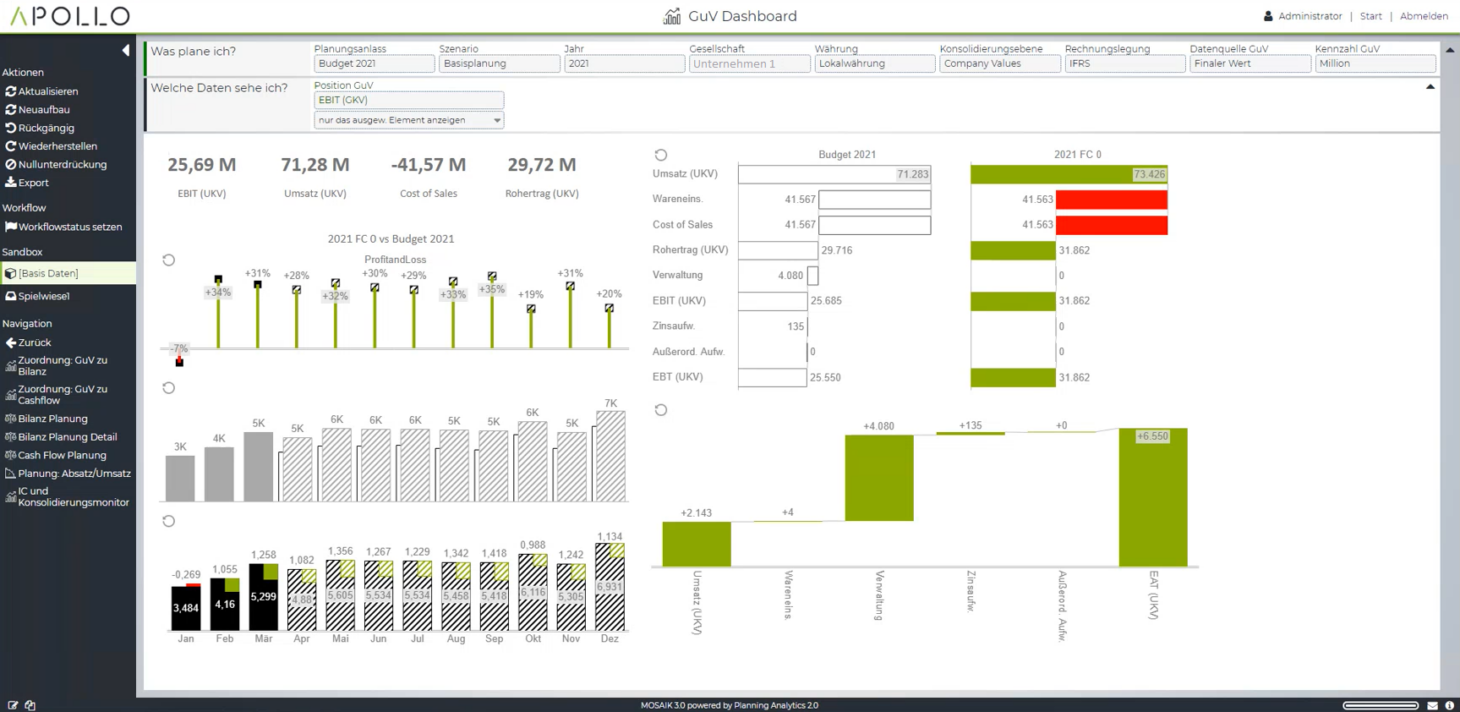Click reset icon beside Budget 2021 table
The image size is (1460, 712).
coord(660,155)
